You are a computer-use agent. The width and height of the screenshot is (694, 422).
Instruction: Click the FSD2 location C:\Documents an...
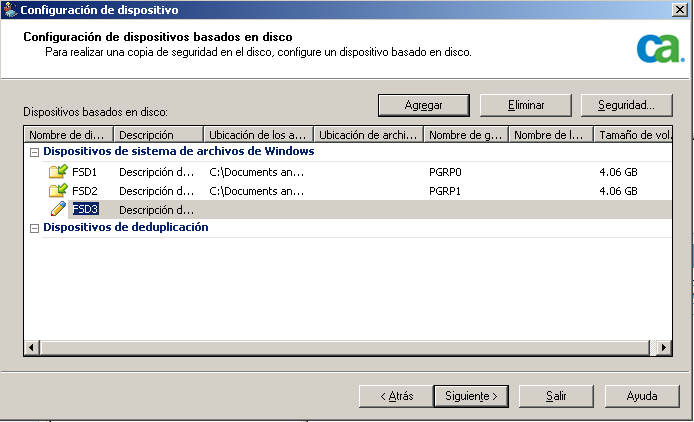[x=256, y=191]
